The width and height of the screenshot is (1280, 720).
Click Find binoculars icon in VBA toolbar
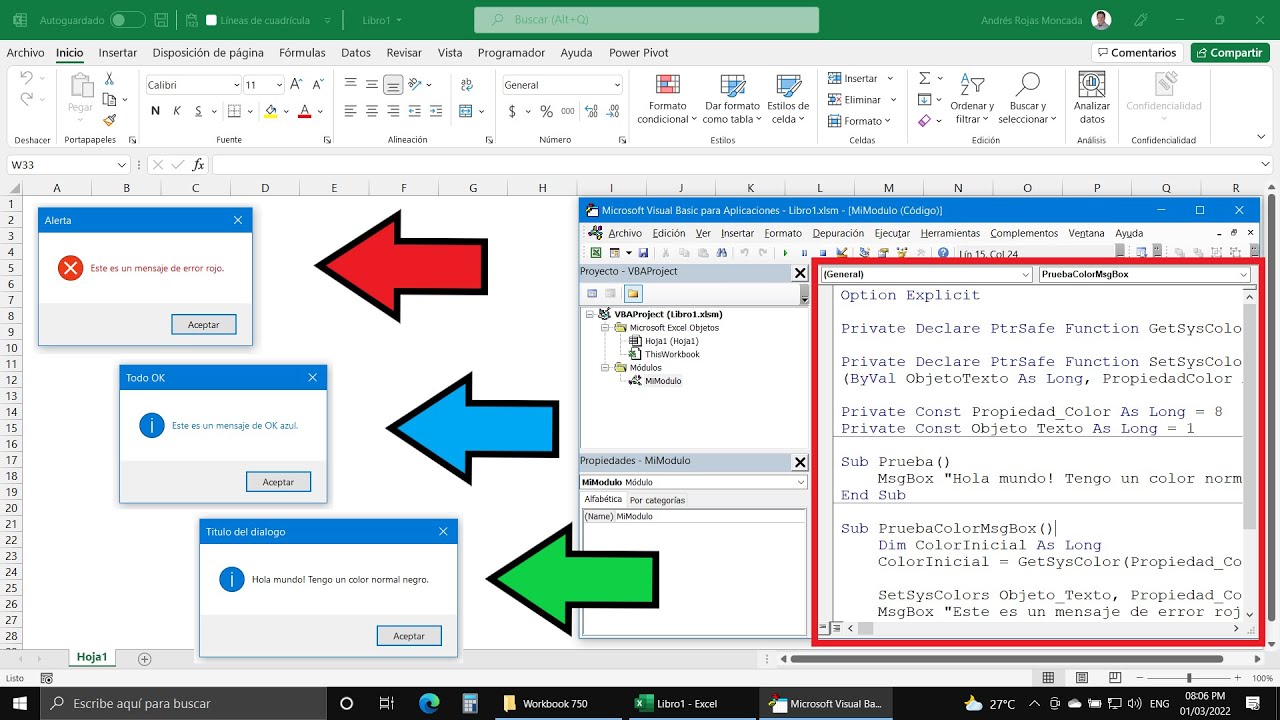[722, 253]
